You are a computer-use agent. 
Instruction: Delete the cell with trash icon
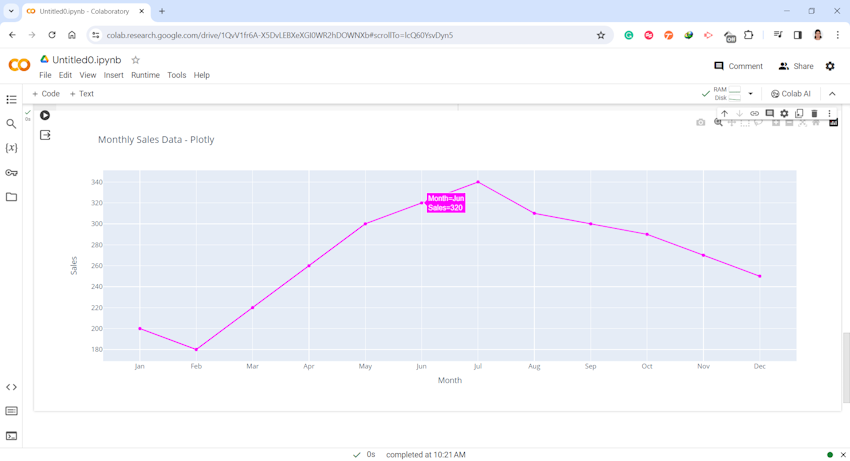tap(814, 113)
